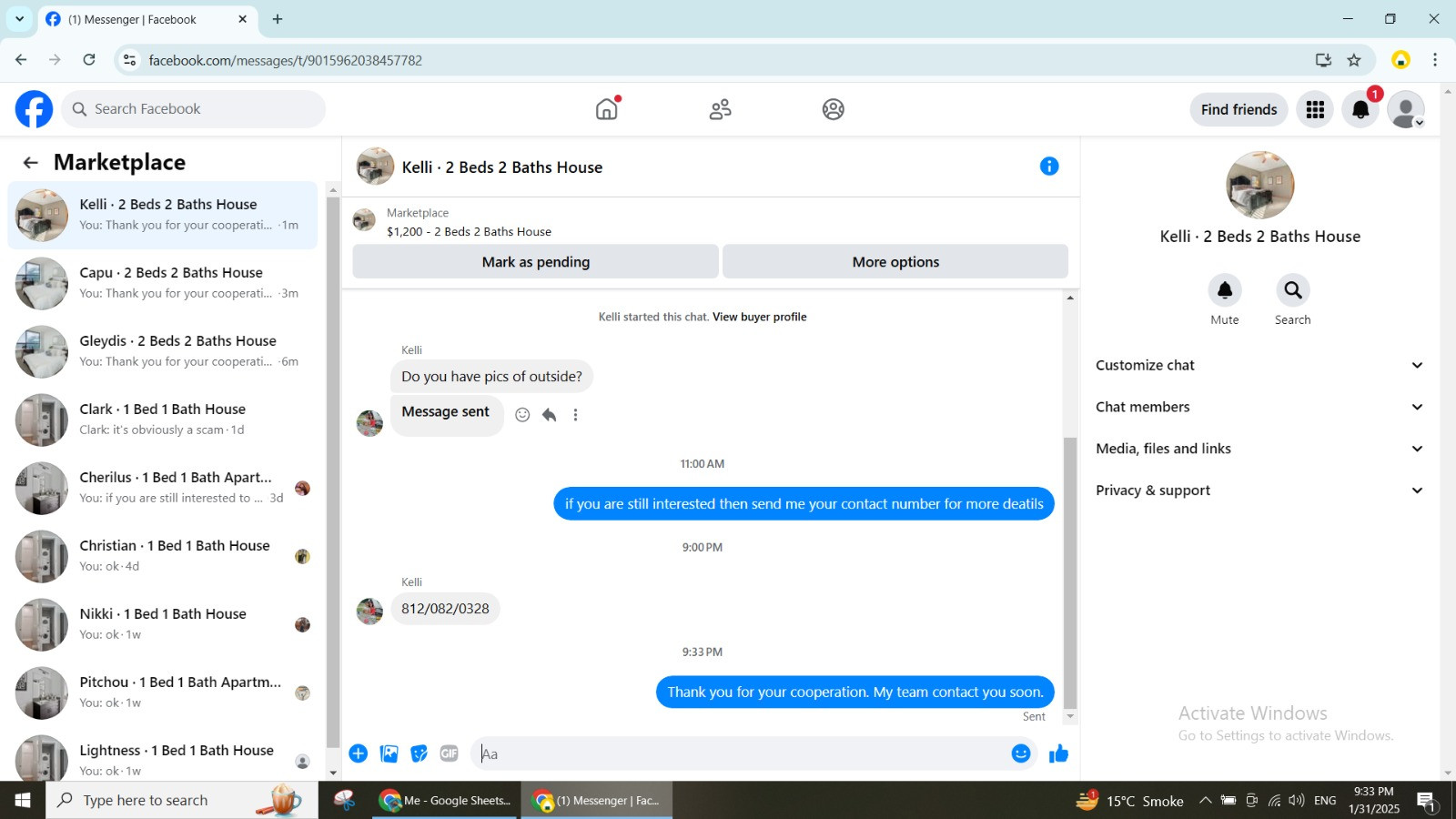1456x819 pixels.
Task: Click the Find friends button
Action: click(1239, 109)
